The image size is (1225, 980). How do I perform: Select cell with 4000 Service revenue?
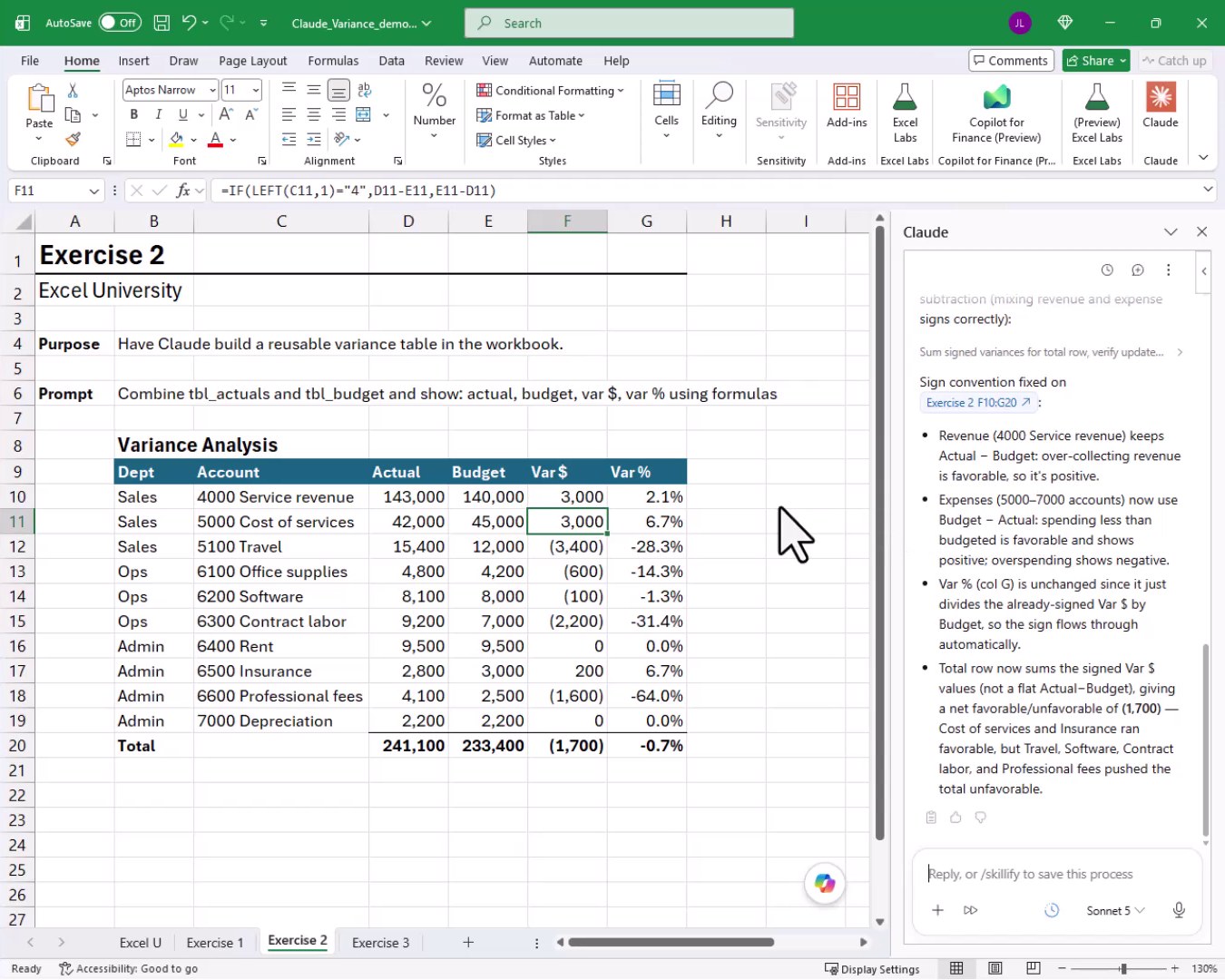[281, 496]
